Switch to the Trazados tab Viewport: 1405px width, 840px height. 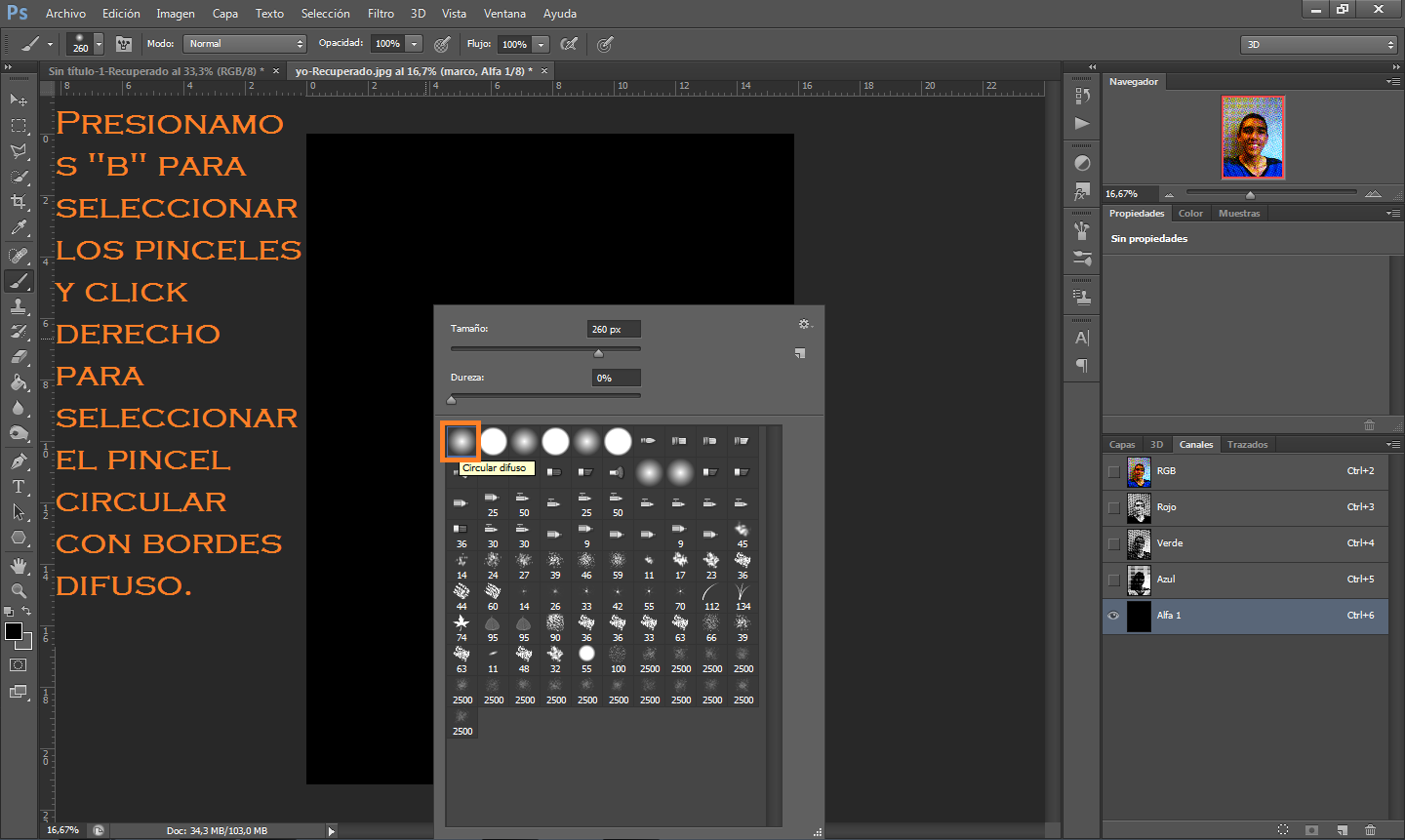(x=1247, y=444)
